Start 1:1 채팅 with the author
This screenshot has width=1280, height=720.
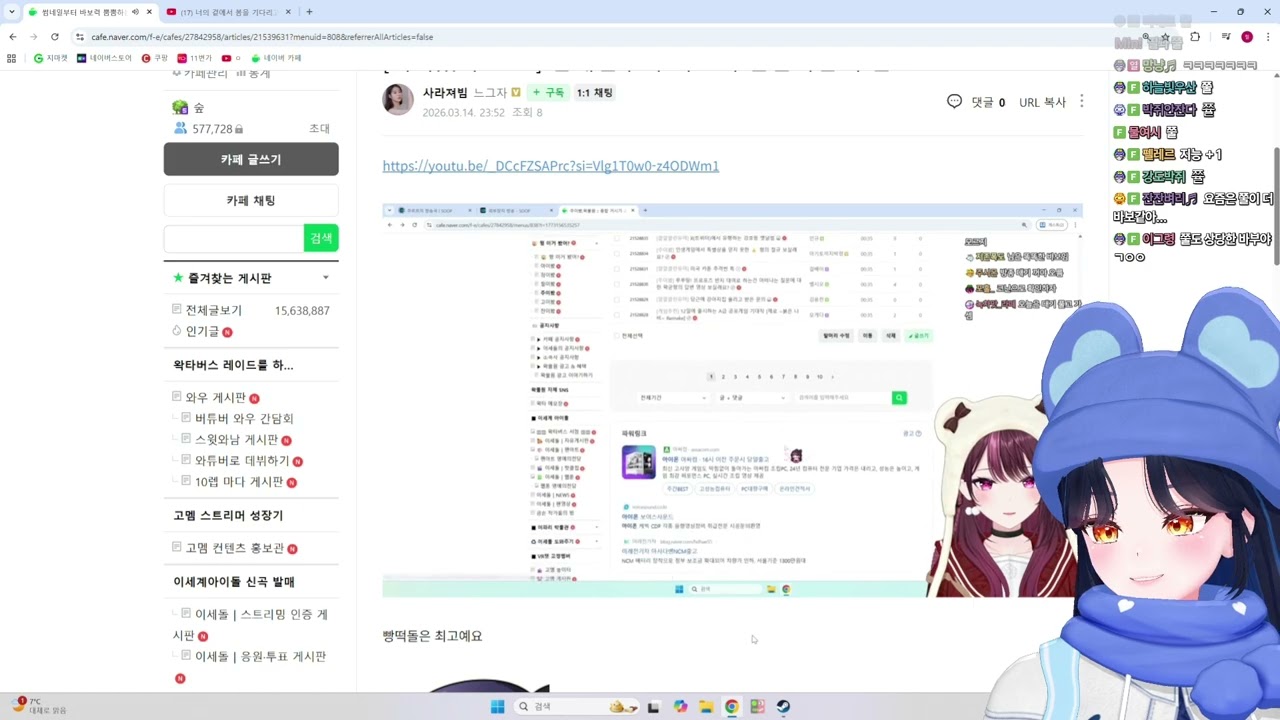[x=594, y=92]
